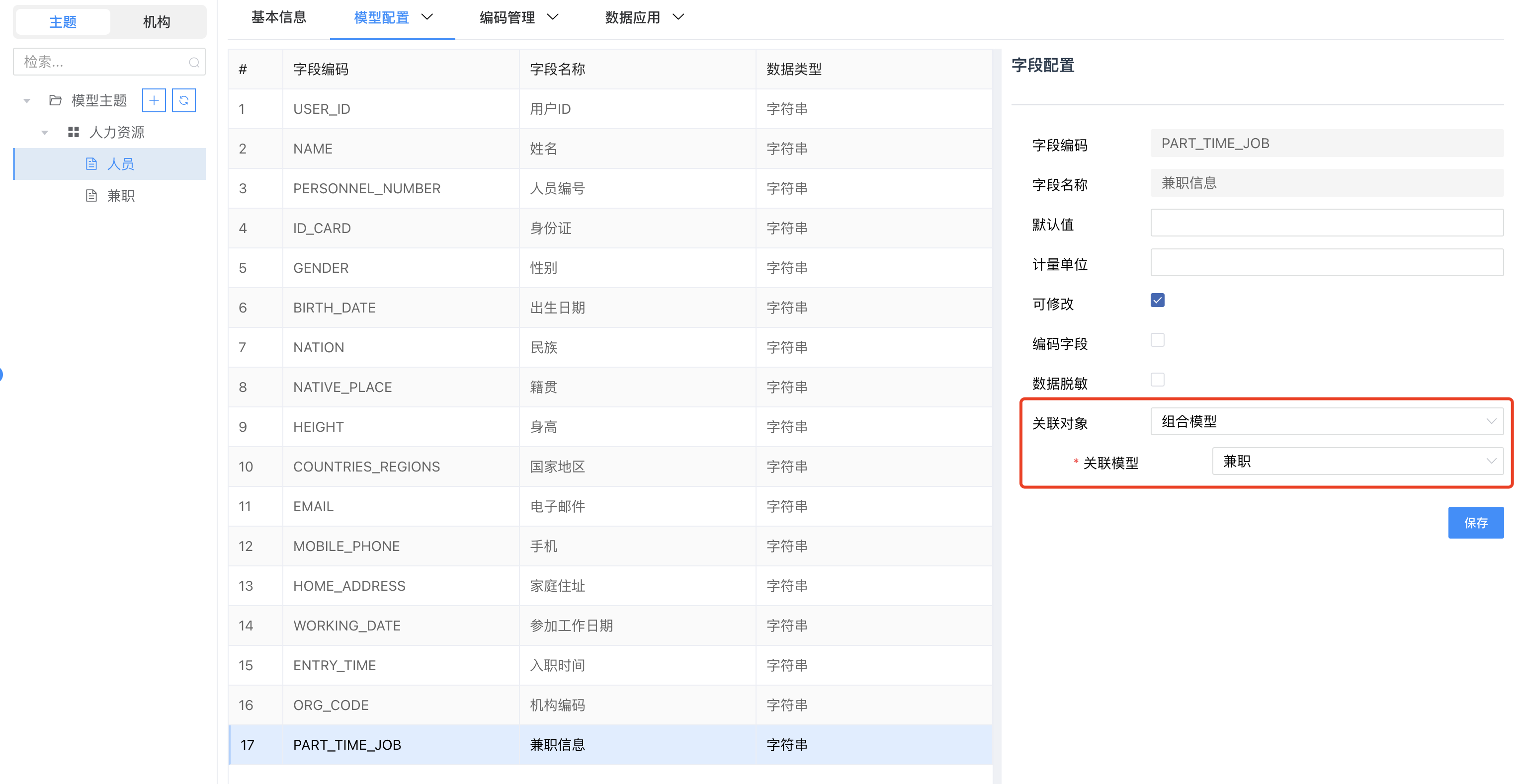Select the HEIGHT row
Viewport: 1521px width, 784px height.
tap(610, 427)
